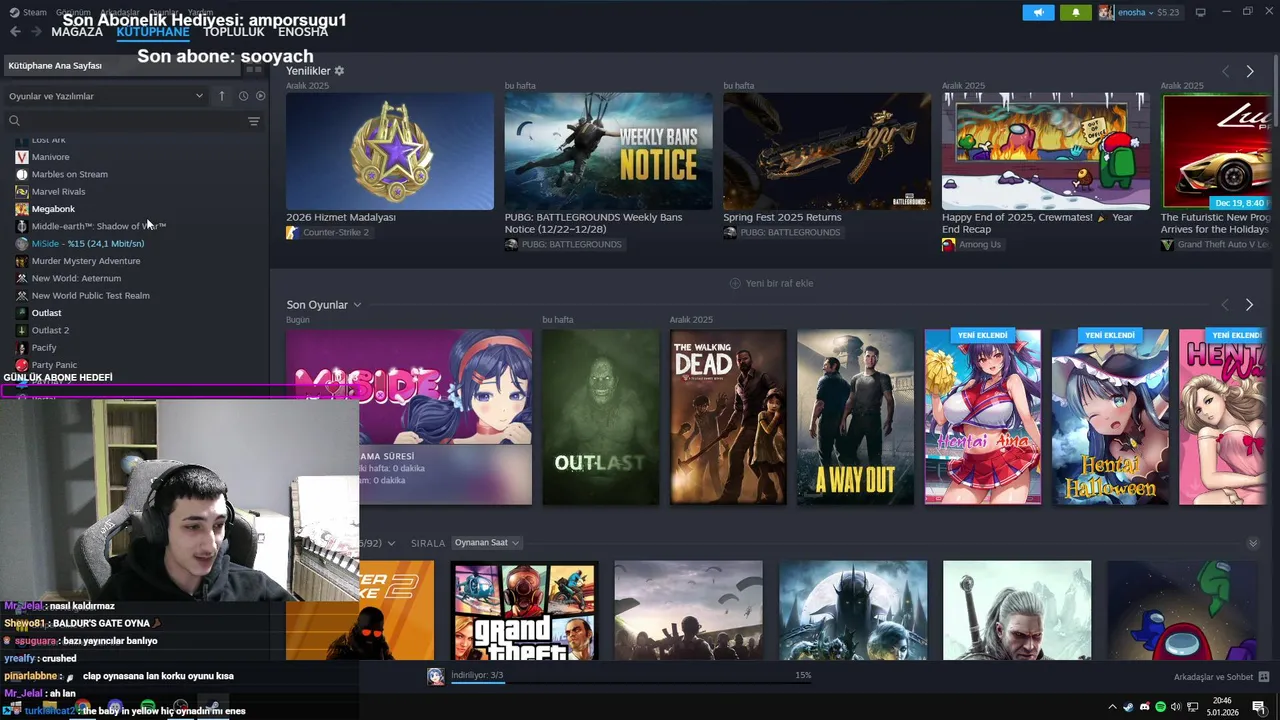This screenshot has width=1280, height=720.
Task: Select New World Public Test Realm
Action: point(90,296)
